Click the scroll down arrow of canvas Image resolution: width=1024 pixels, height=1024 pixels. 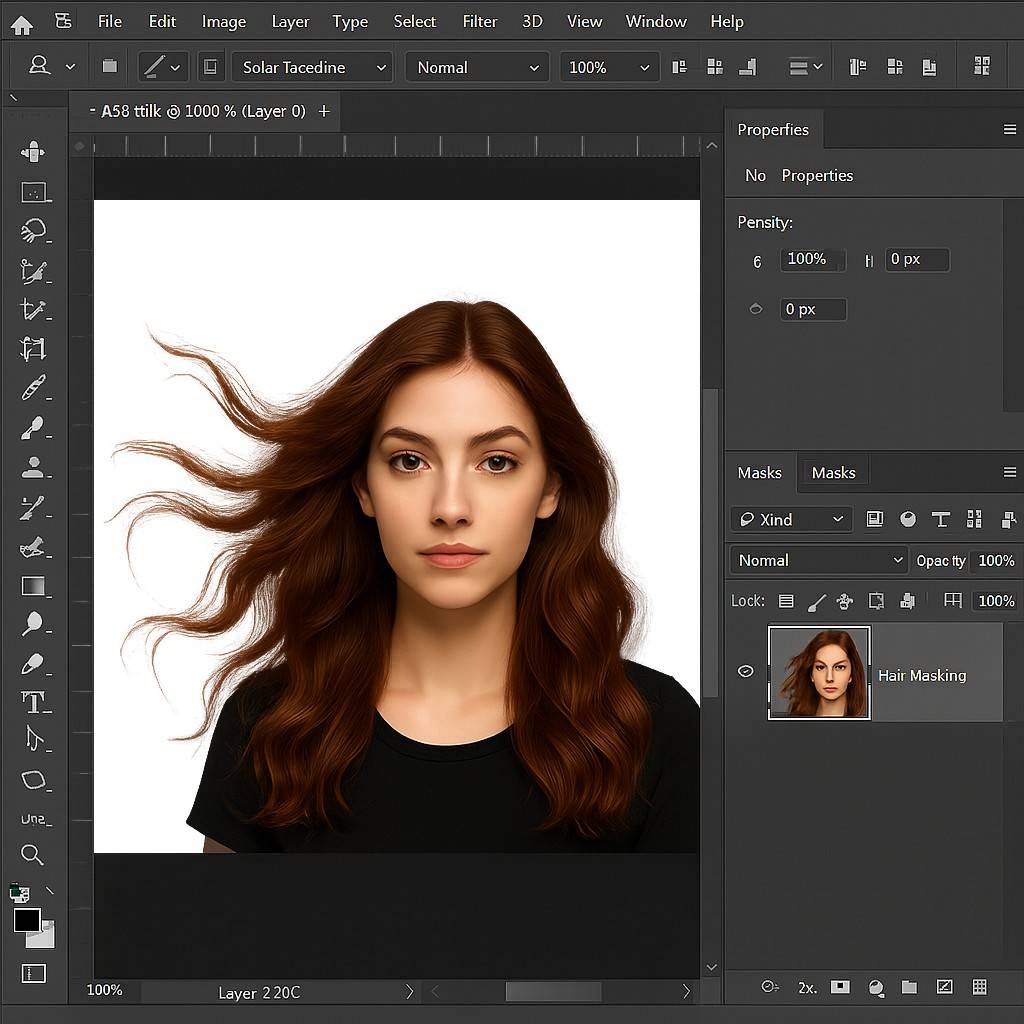(x=712, y=967)
